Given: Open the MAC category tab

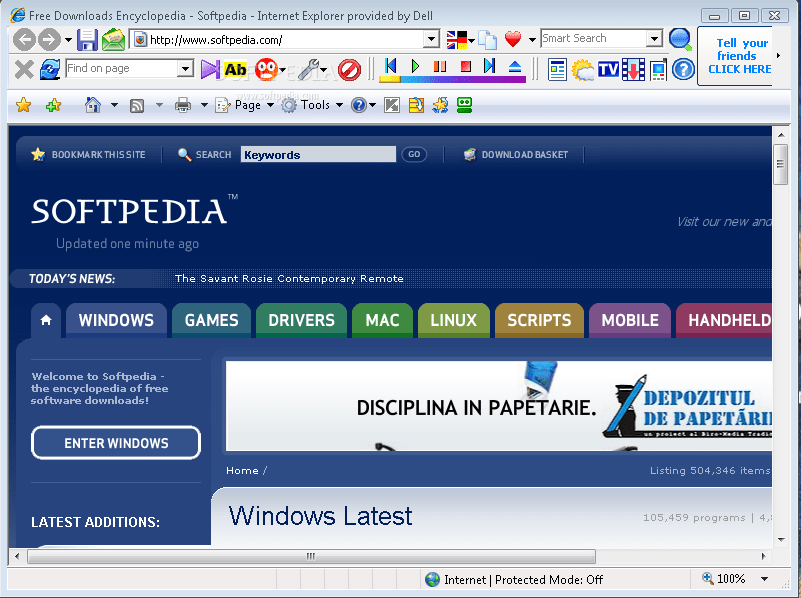Looking at the screenshot, I should pos(382,320).
